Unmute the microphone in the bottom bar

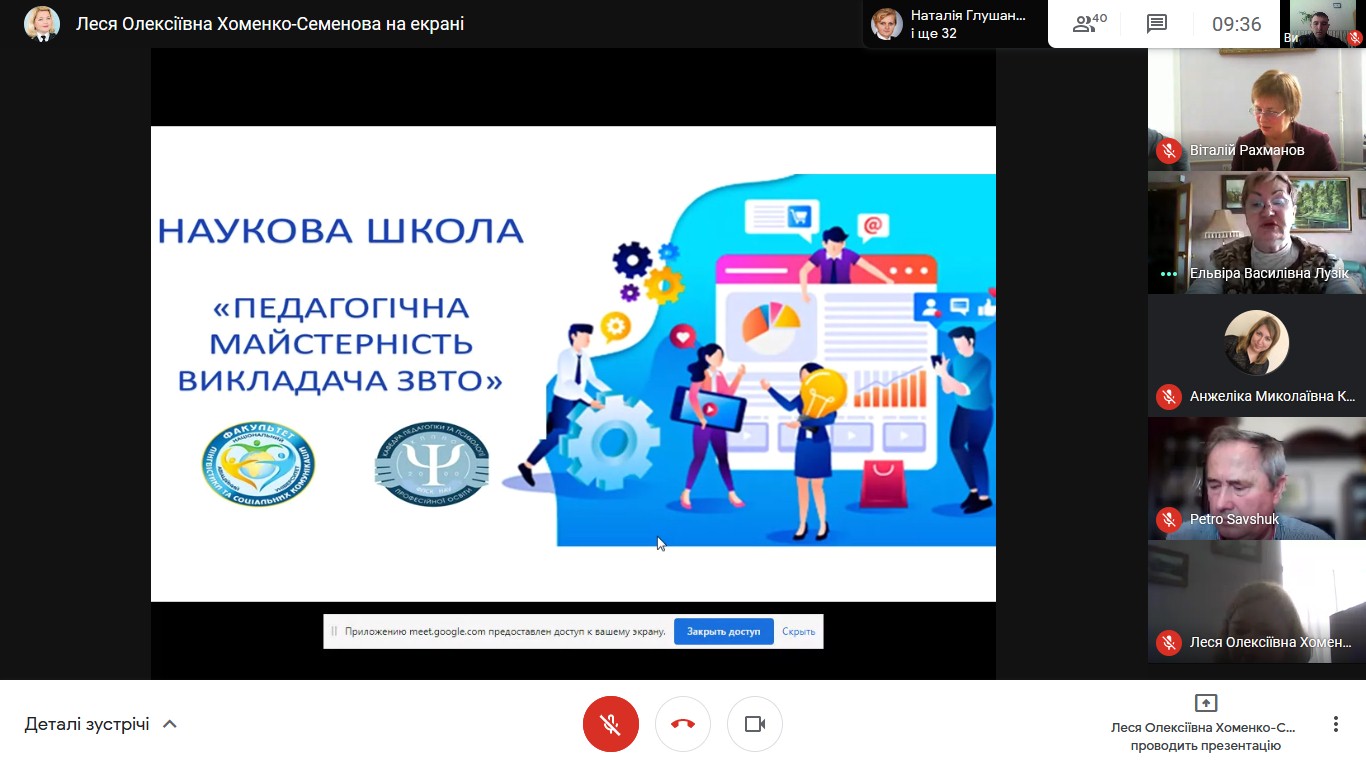point(610,724)
